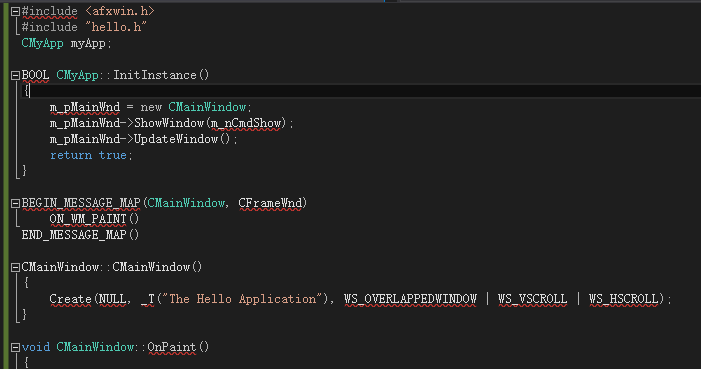Click the WS_OVERLAPPEDWINDOW style flag

(410, 299)
